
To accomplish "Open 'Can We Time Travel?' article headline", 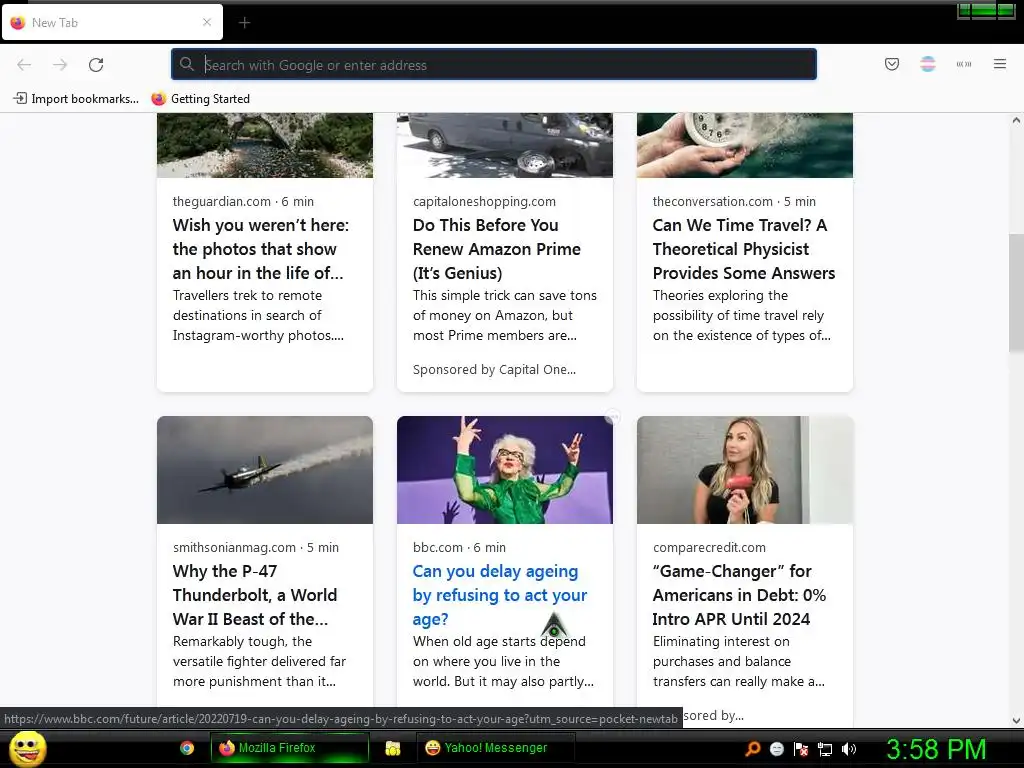I will coord(744,249).
